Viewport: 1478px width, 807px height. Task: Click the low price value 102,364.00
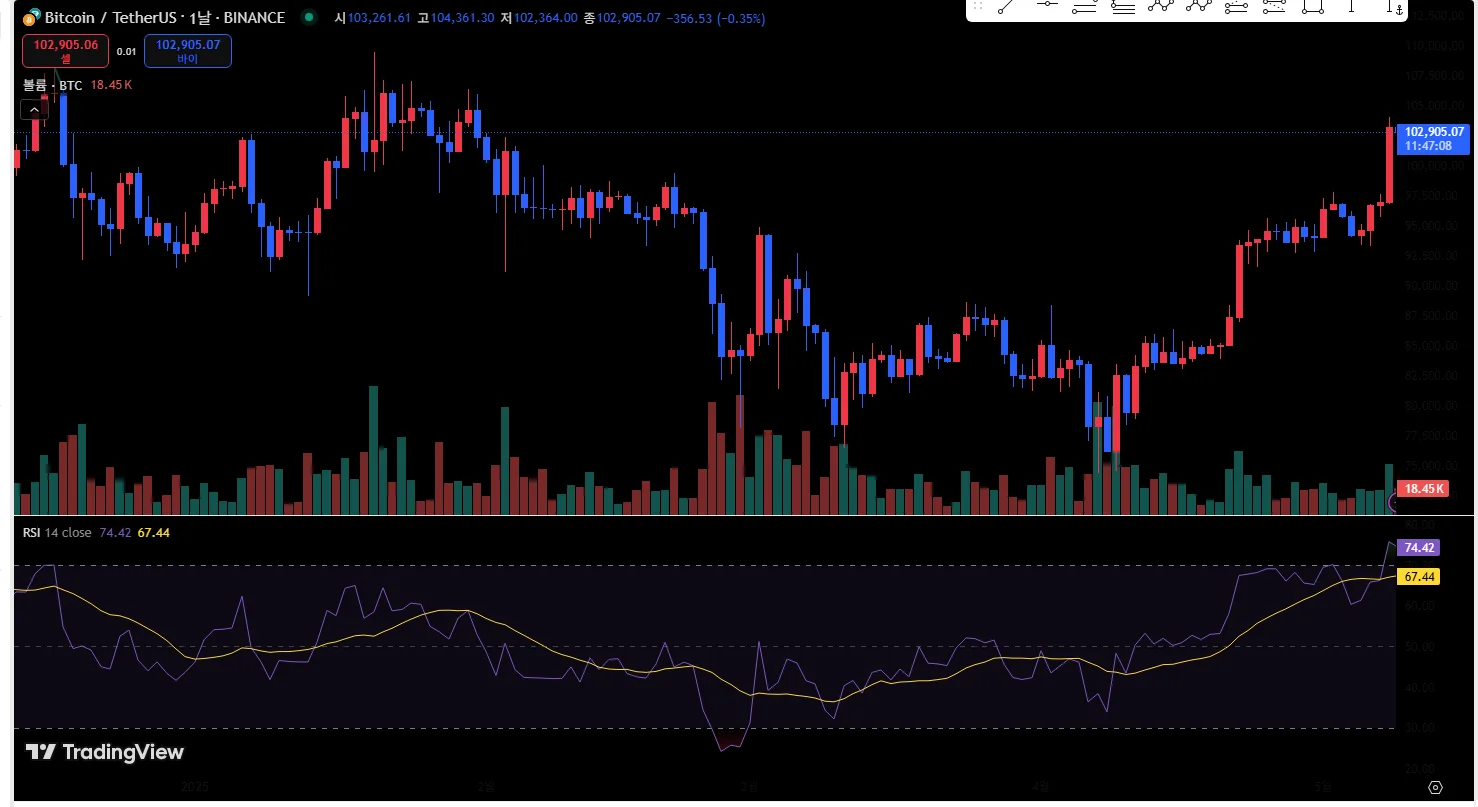pos(545,18)
